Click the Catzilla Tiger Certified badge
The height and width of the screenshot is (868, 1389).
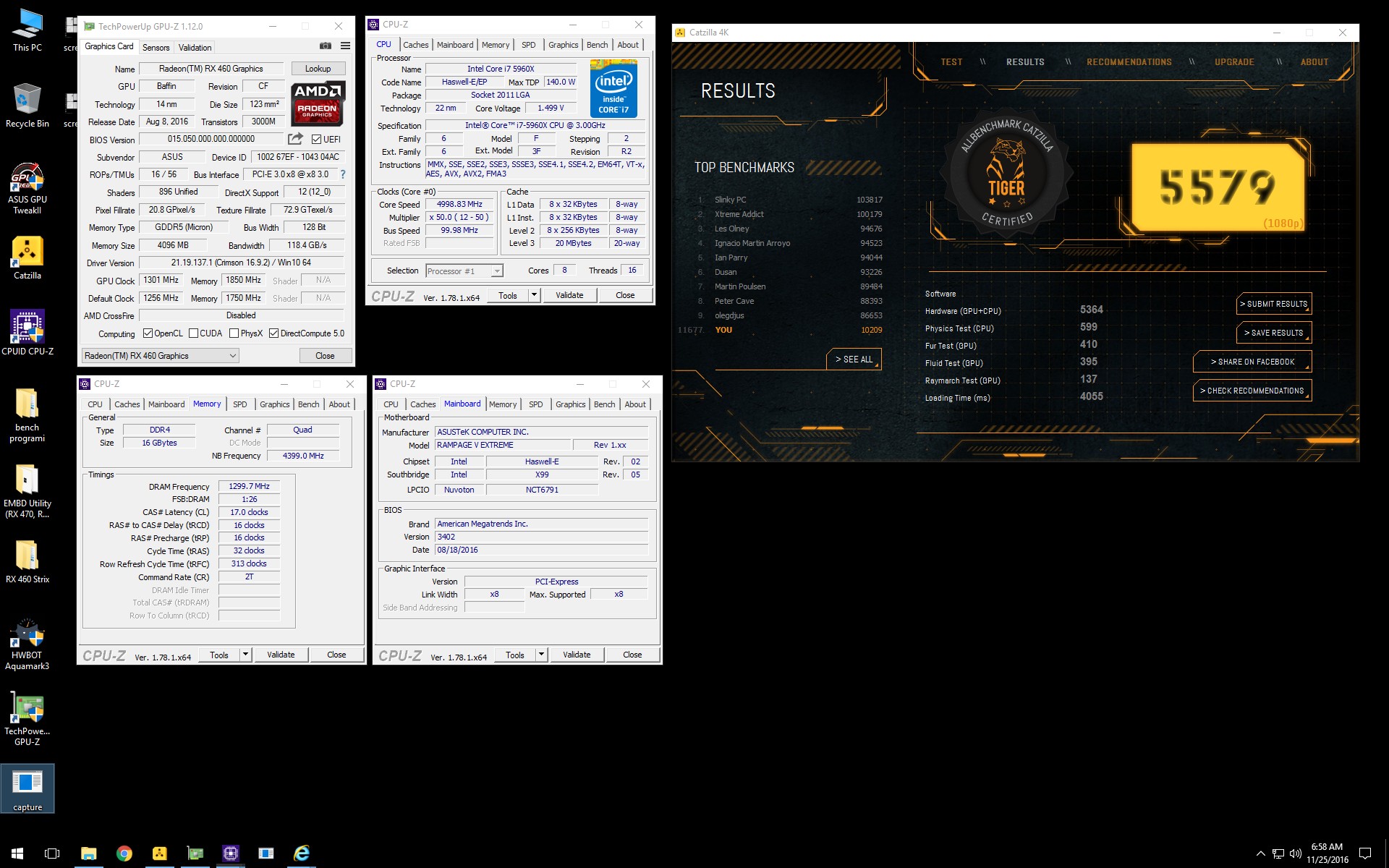point(1006,174)
